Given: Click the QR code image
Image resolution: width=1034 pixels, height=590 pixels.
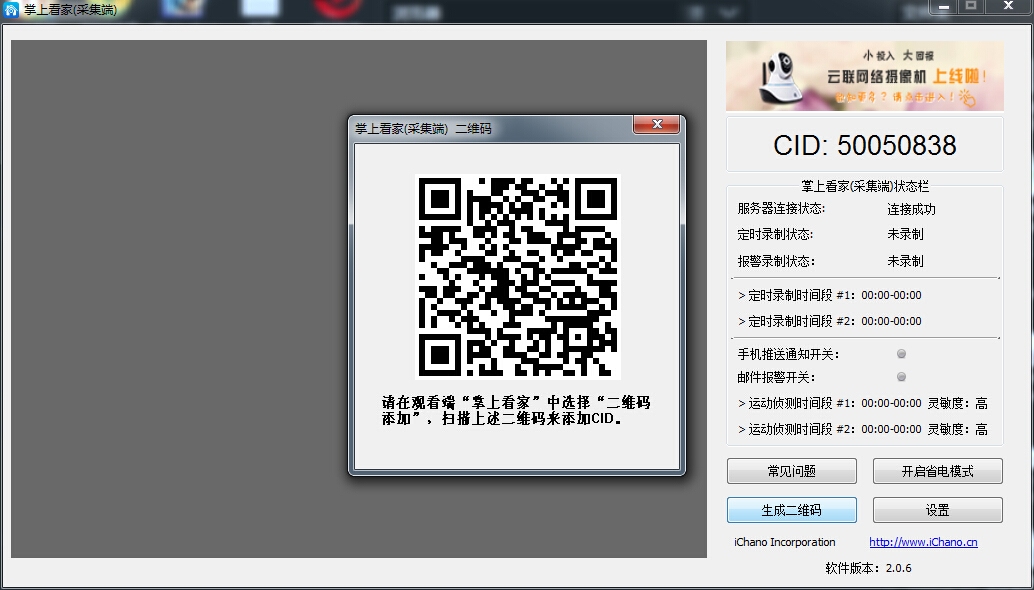Looking at the screenshot, I should tap(518, 276).
